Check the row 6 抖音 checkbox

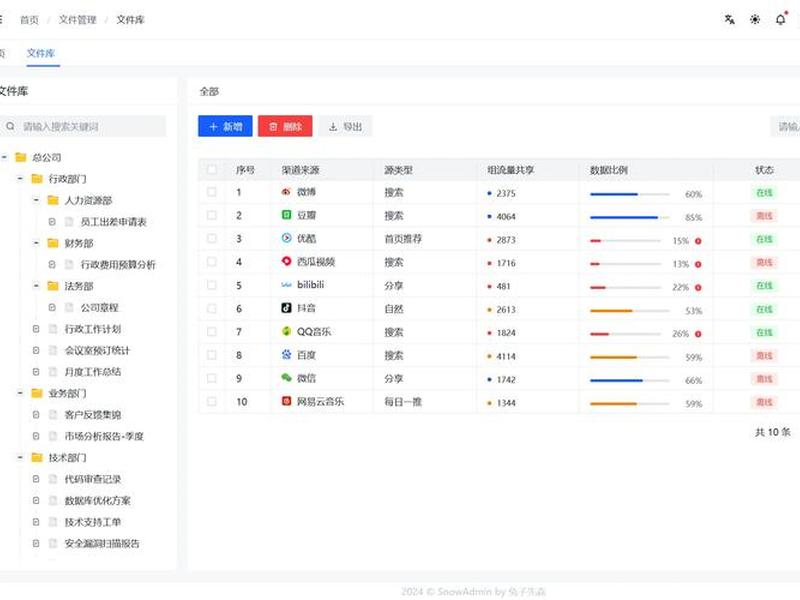click(x=212, y=308)
